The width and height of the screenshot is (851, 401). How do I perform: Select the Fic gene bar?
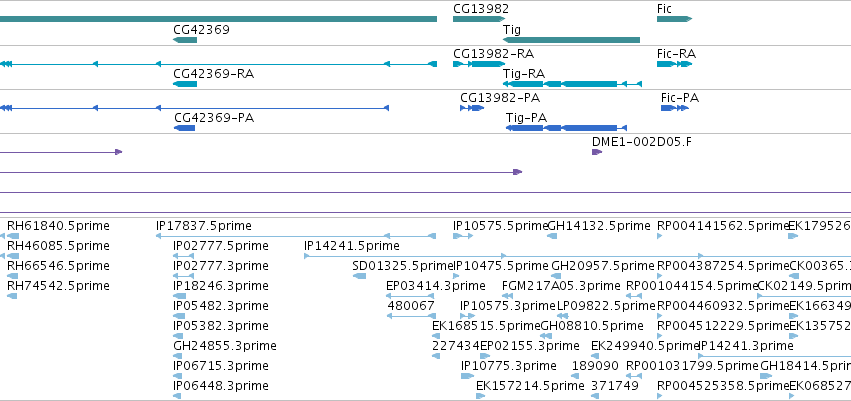pyautogui.click(x=675, y=19)
